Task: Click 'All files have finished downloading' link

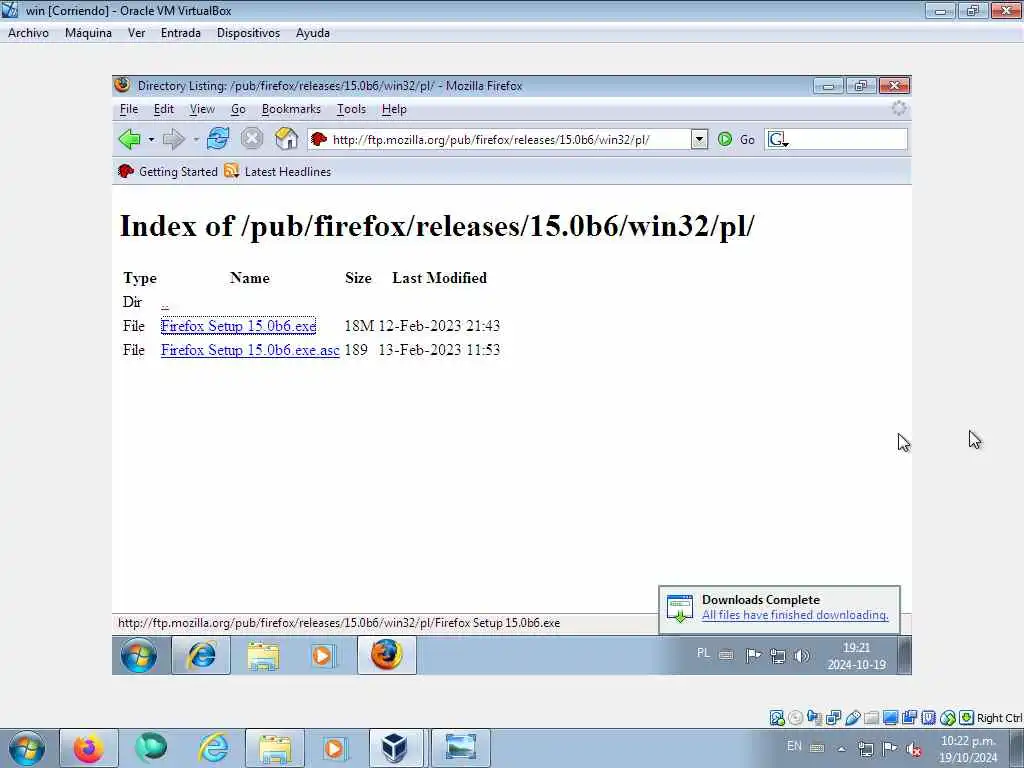Action: pyautogui.click(x=795, y=615)
